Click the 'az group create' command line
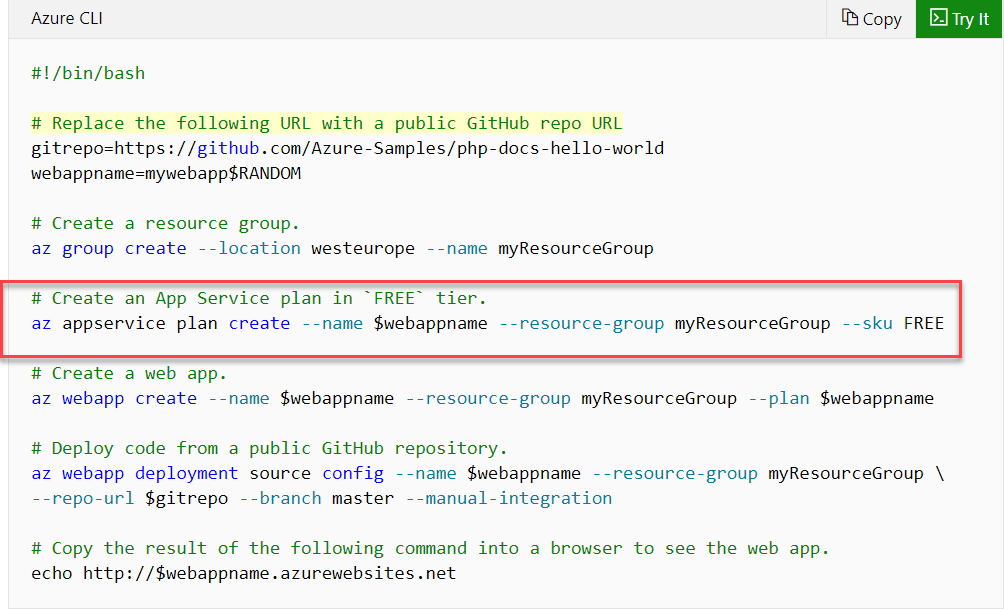Screen dimensions: 1004x610 [x=343, y=248]
